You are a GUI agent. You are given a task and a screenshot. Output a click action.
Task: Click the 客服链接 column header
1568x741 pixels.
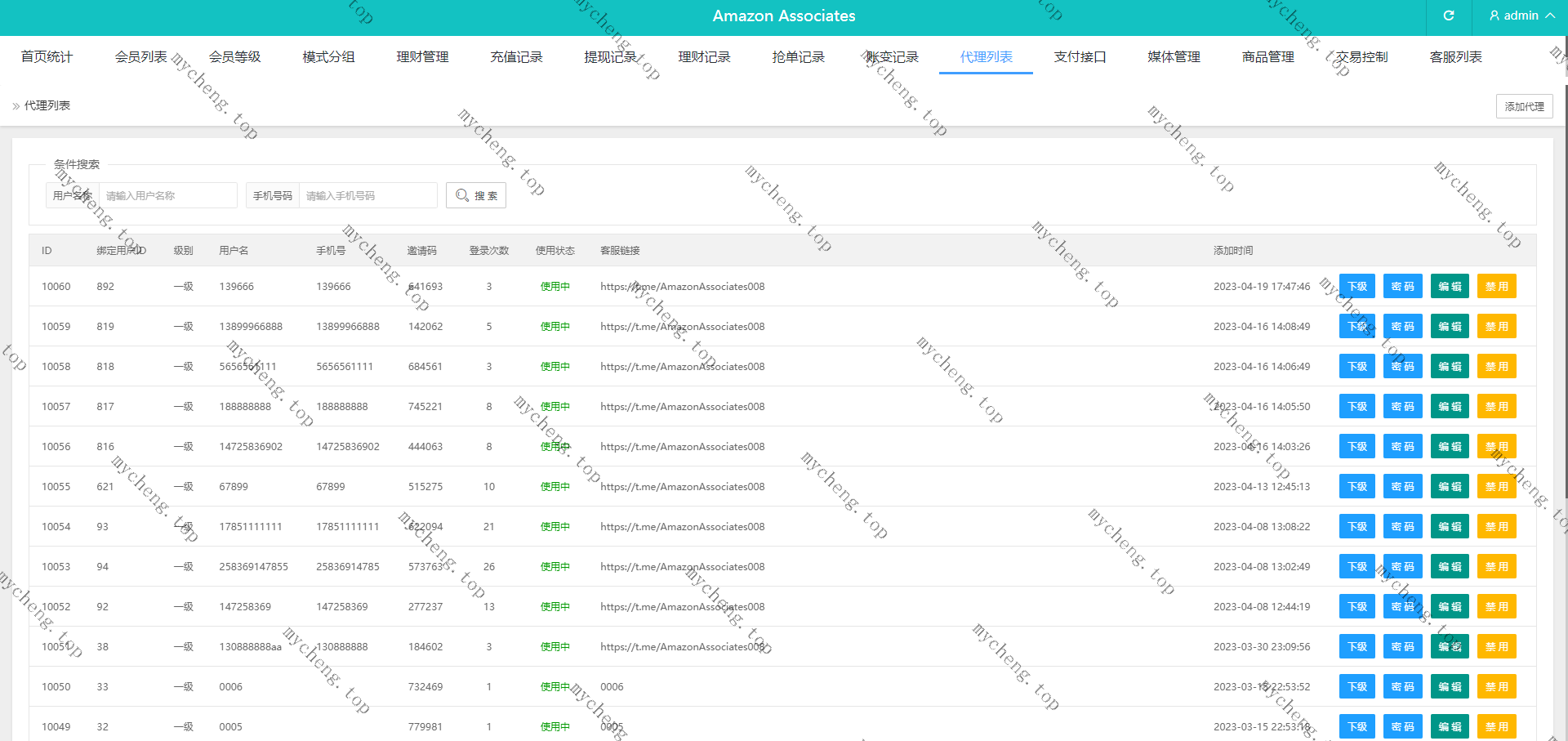coord(620,250)
